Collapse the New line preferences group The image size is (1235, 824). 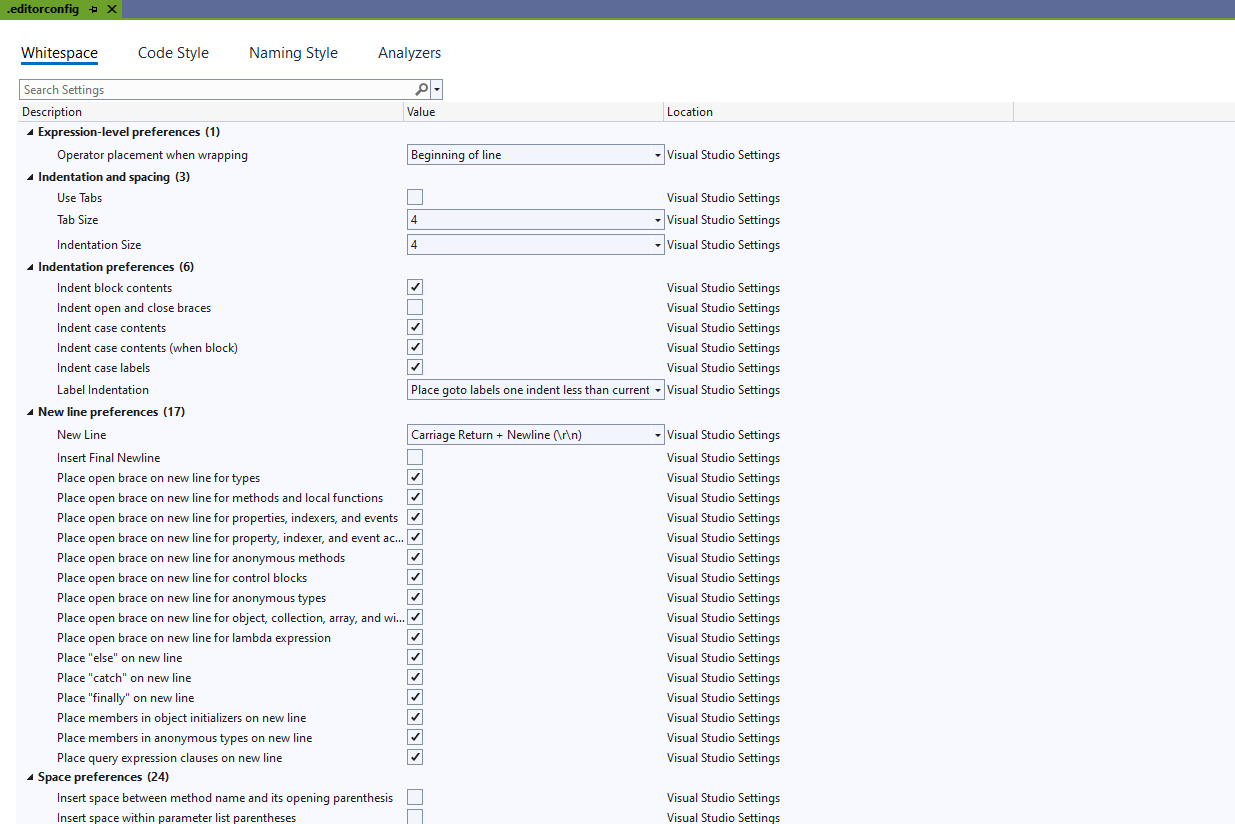coord(28,412)
